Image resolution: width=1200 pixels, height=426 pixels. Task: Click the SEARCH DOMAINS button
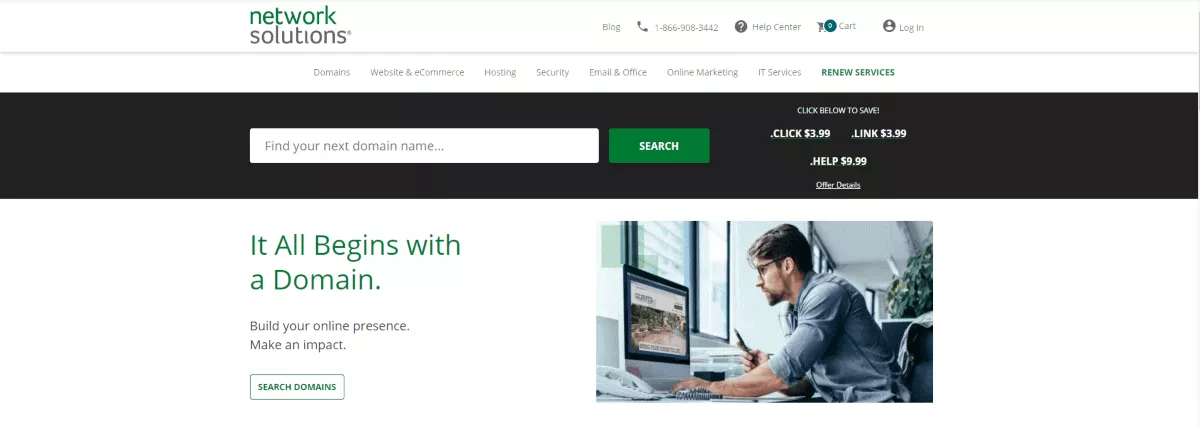coord(297,387)
